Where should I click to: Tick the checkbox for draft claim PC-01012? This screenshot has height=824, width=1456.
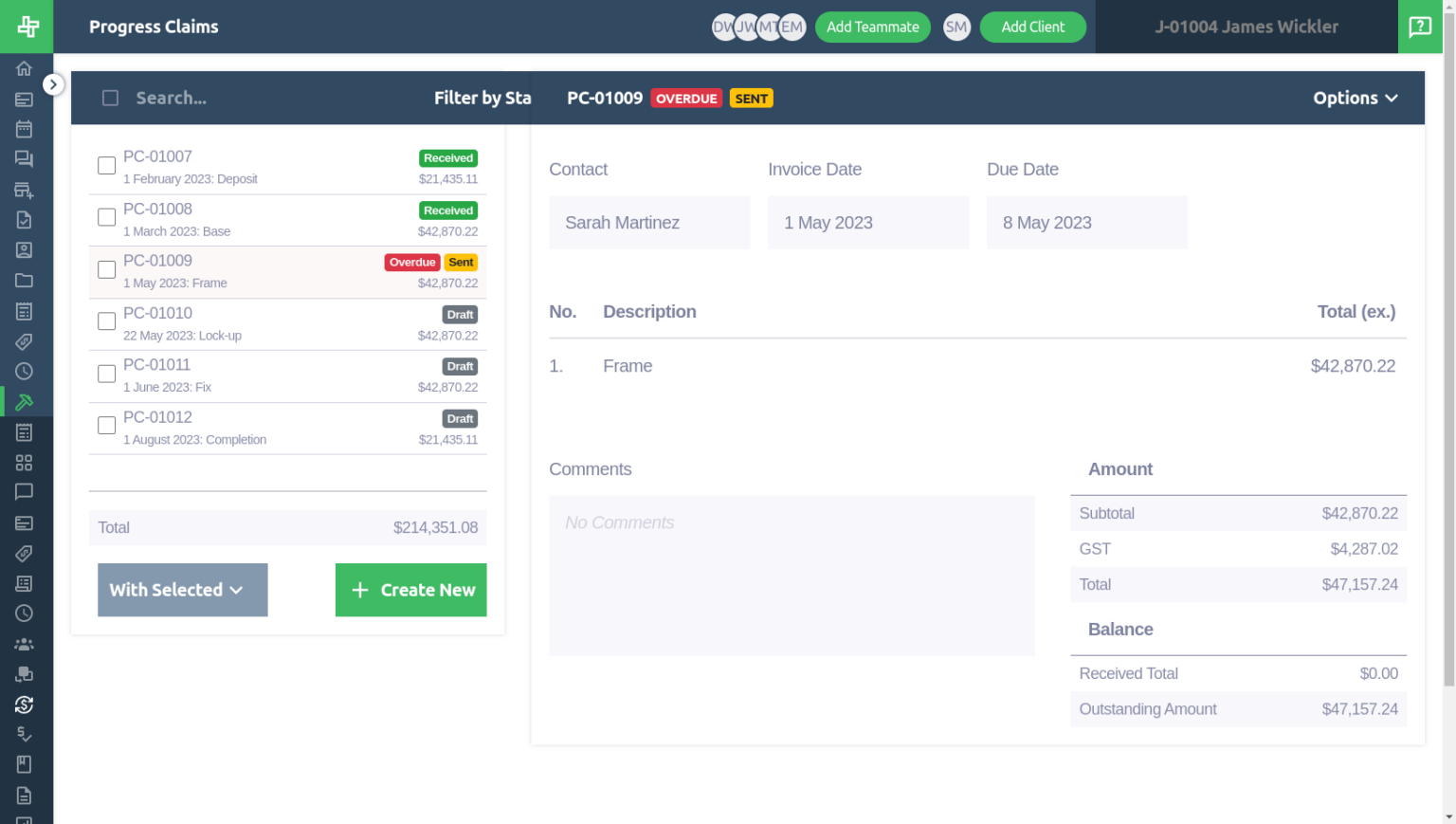pyautogui.click(x=106, y=425)
